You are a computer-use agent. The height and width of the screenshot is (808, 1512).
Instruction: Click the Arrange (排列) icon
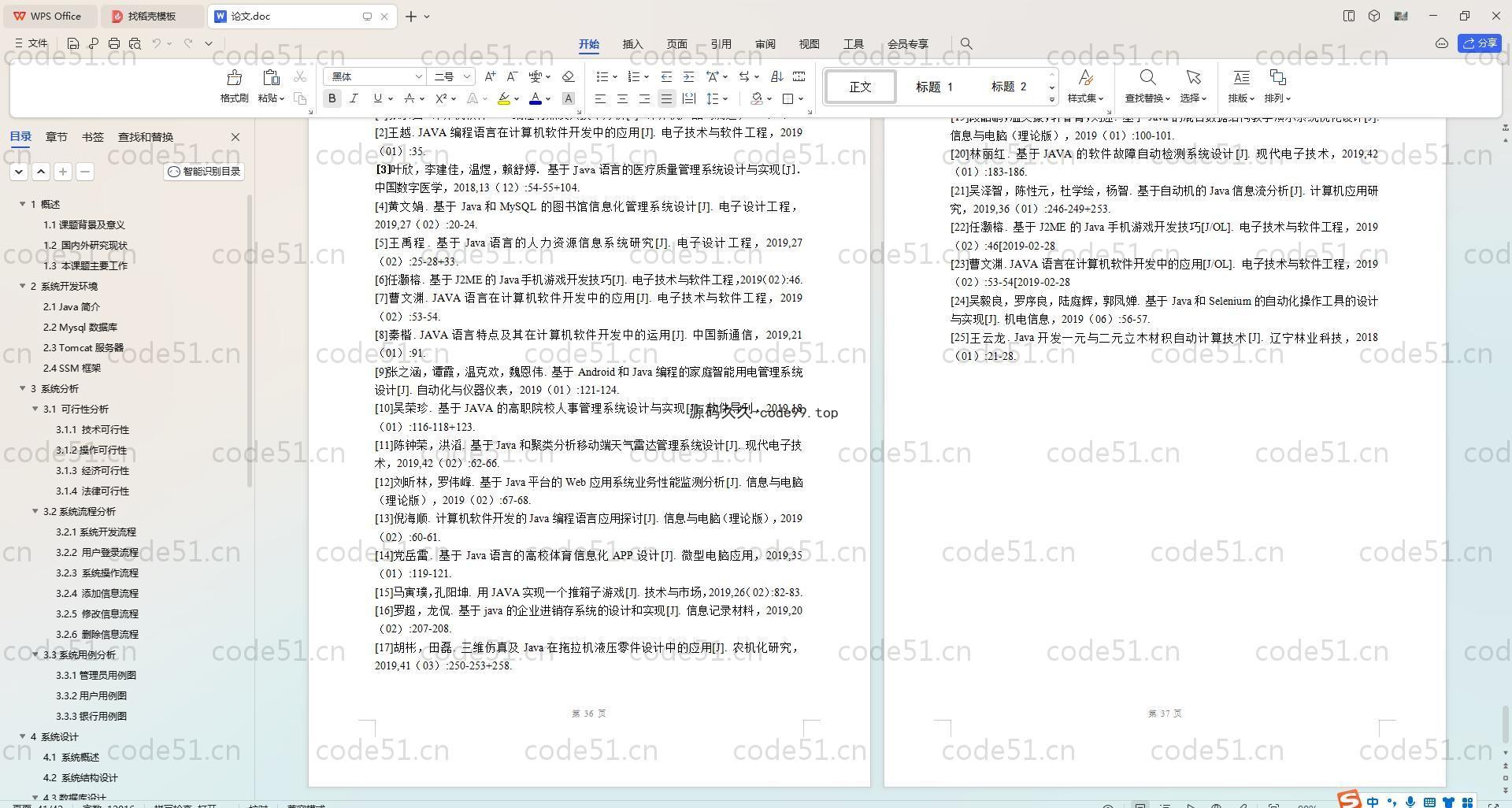click(x=1277, y=77)
